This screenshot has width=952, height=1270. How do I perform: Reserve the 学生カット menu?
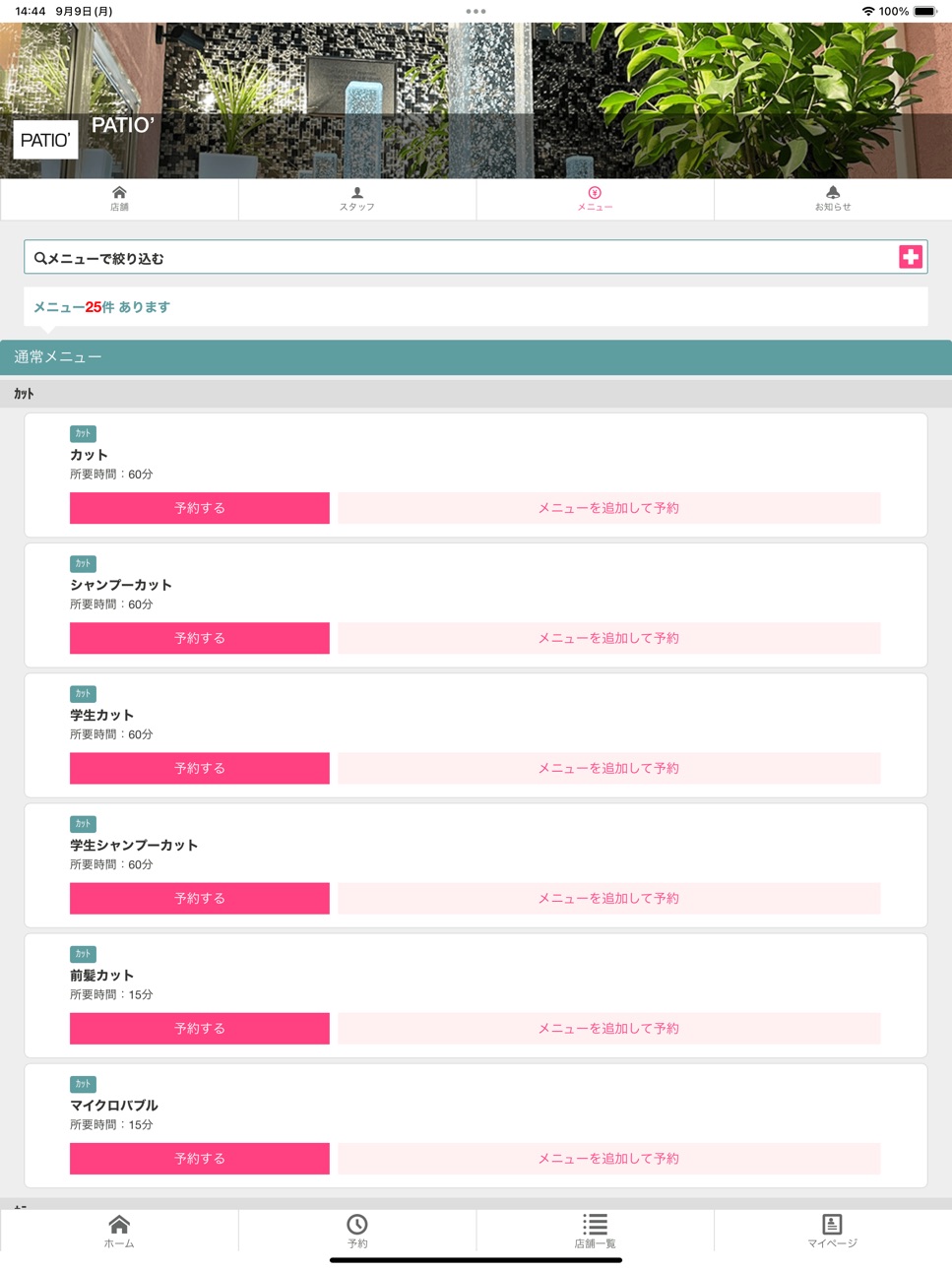click(200, 768)
